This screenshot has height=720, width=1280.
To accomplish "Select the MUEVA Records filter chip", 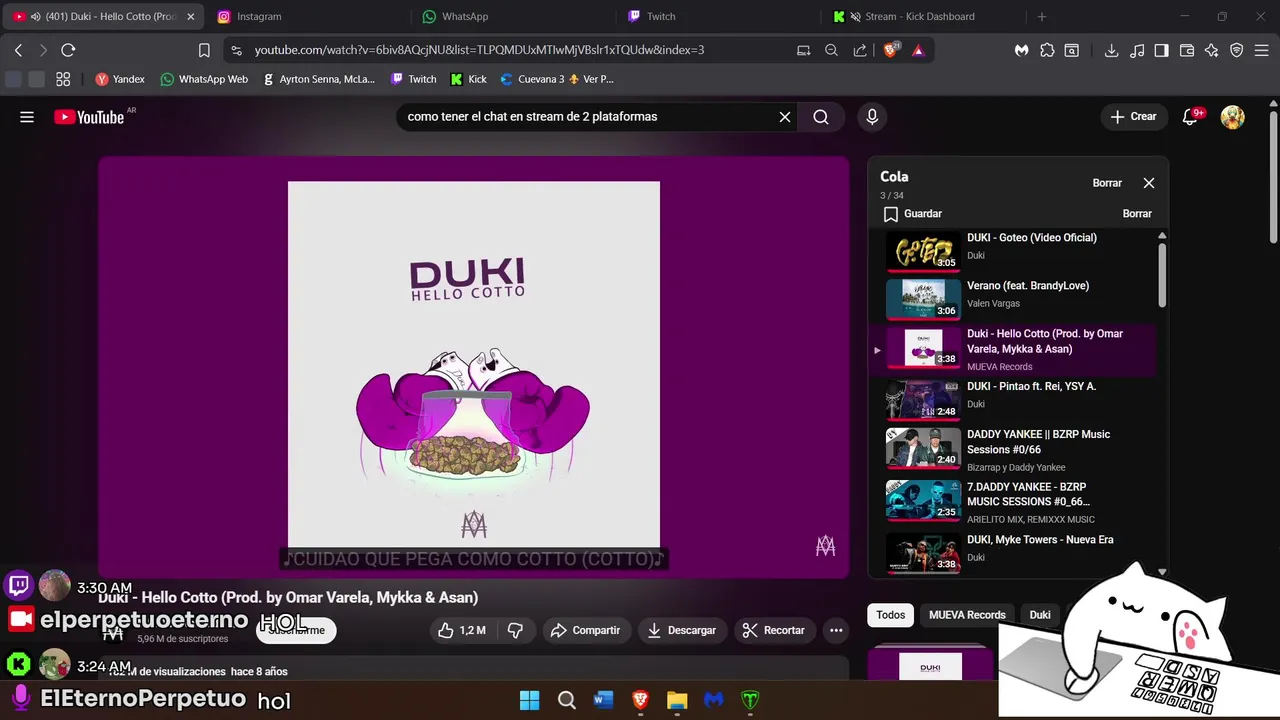I will pyautogui.click(x=967, y=615).
